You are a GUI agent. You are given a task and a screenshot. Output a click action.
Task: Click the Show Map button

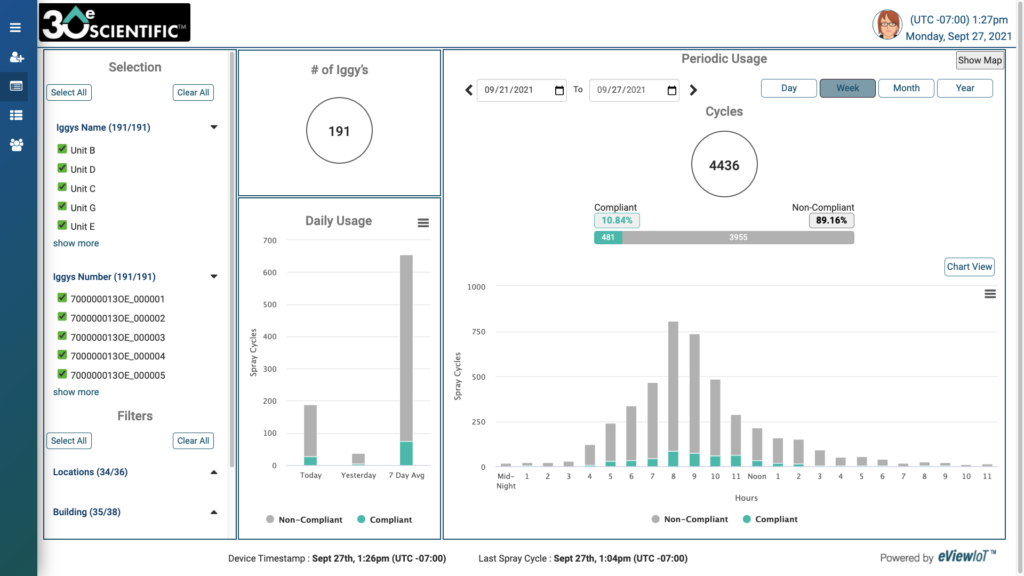(x=979, y=60)
